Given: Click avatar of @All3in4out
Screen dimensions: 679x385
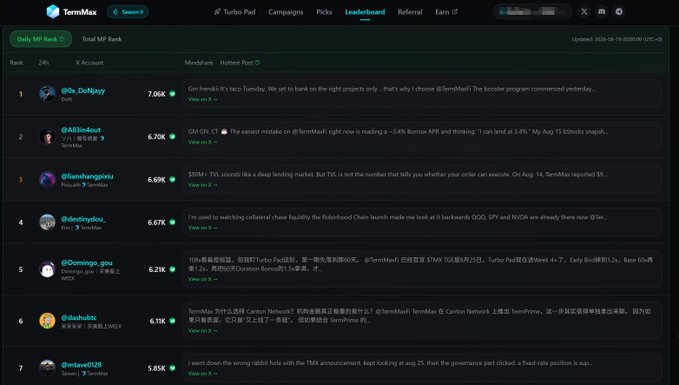Looking at the screenshot, I should click(47, 136).
